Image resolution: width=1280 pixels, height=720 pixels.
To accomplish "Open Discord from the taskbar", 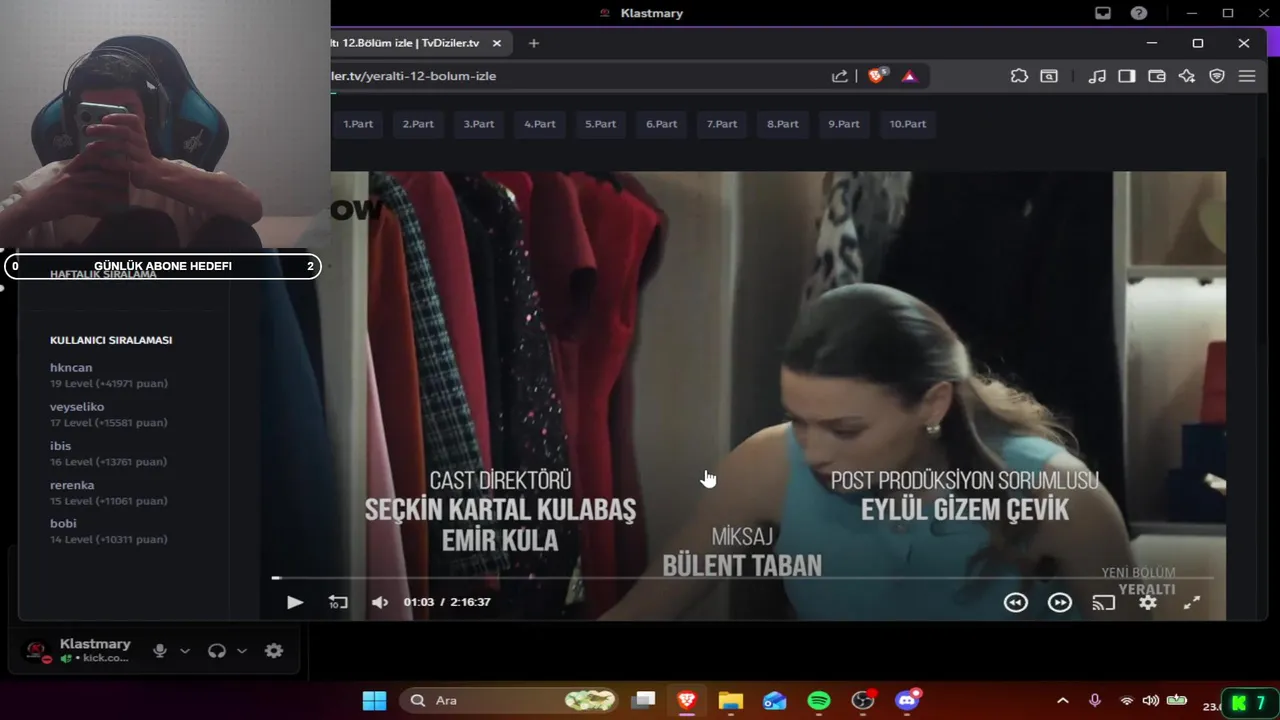I will pos(908,701).
